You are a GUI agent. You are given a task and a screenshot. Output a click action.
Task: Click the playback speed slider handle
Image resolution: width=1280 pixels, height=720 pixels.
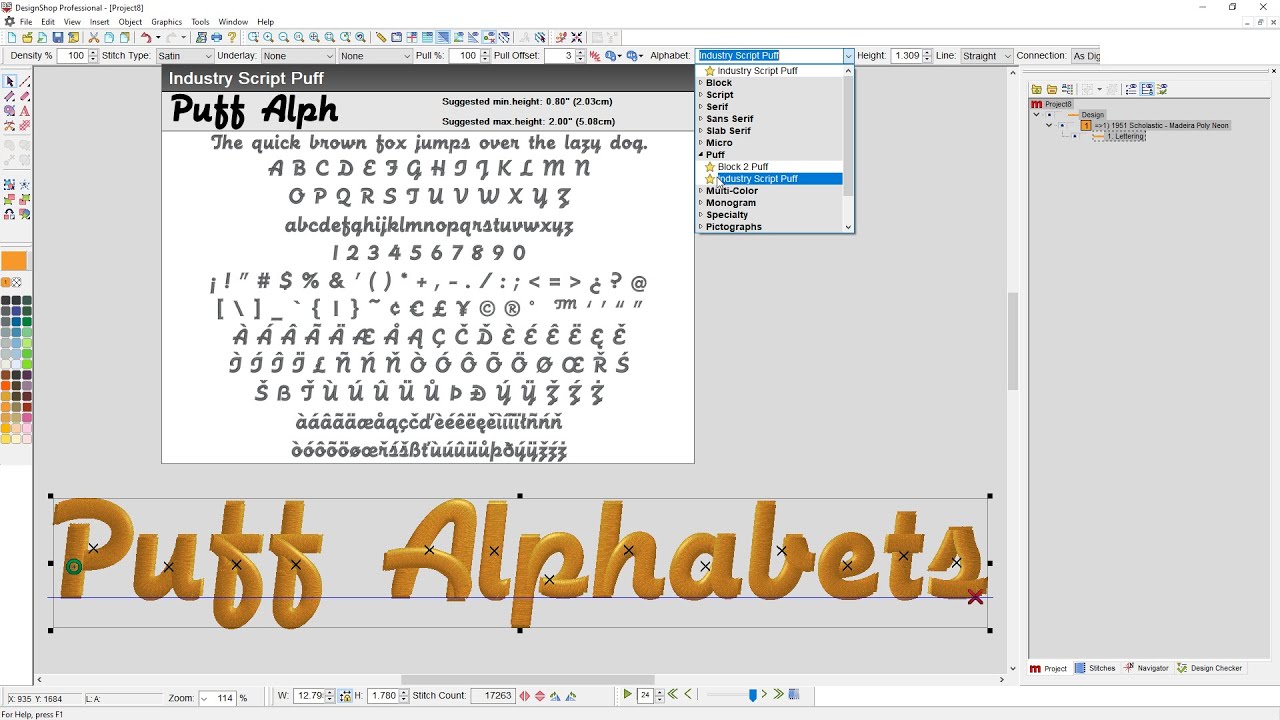[x=753, y=695]
